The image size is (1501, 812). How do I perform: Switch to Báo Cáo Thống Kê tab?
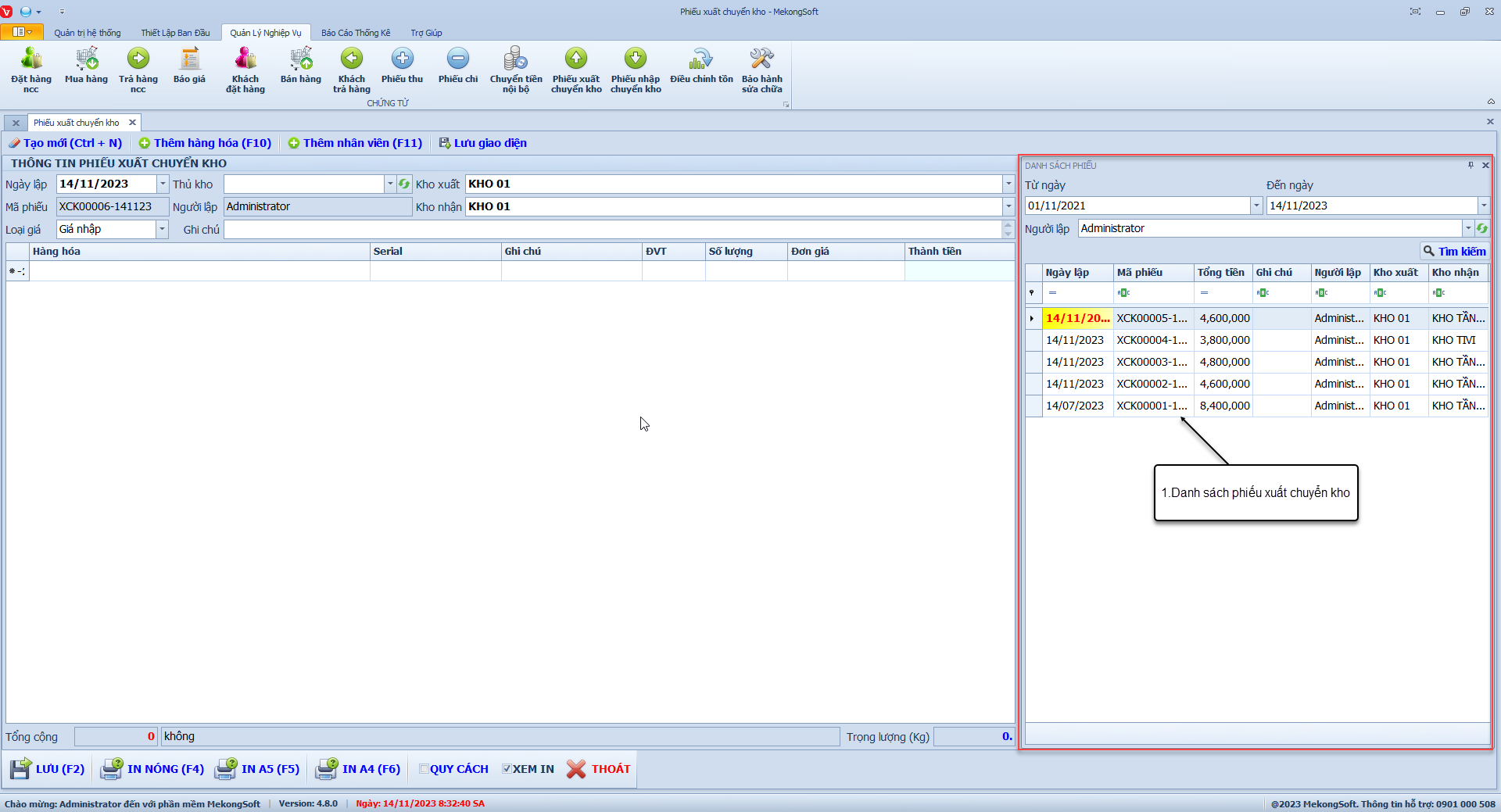coord(356,33)
